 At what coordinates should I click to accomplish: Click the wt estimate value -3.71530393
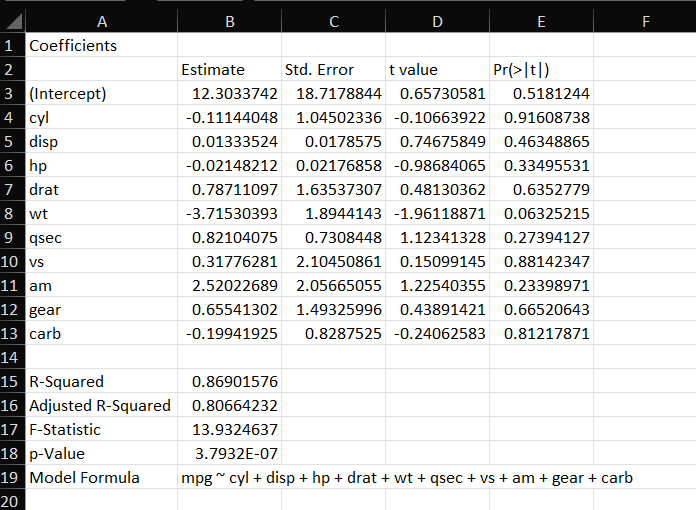pyautogui.click(x=235, y=214)
